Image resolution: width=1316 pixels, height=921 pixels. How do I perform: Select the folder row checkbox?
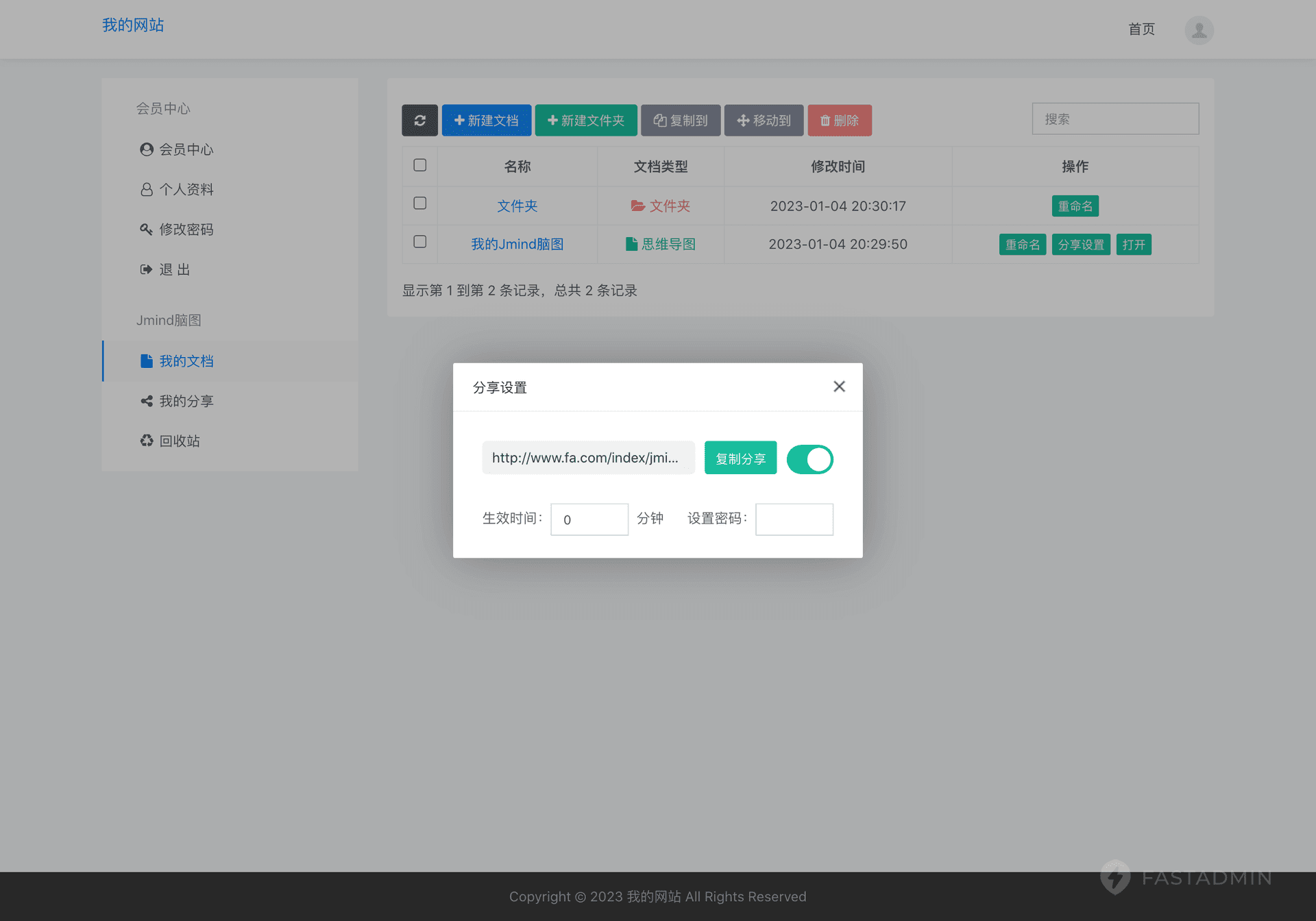point(420,204)
